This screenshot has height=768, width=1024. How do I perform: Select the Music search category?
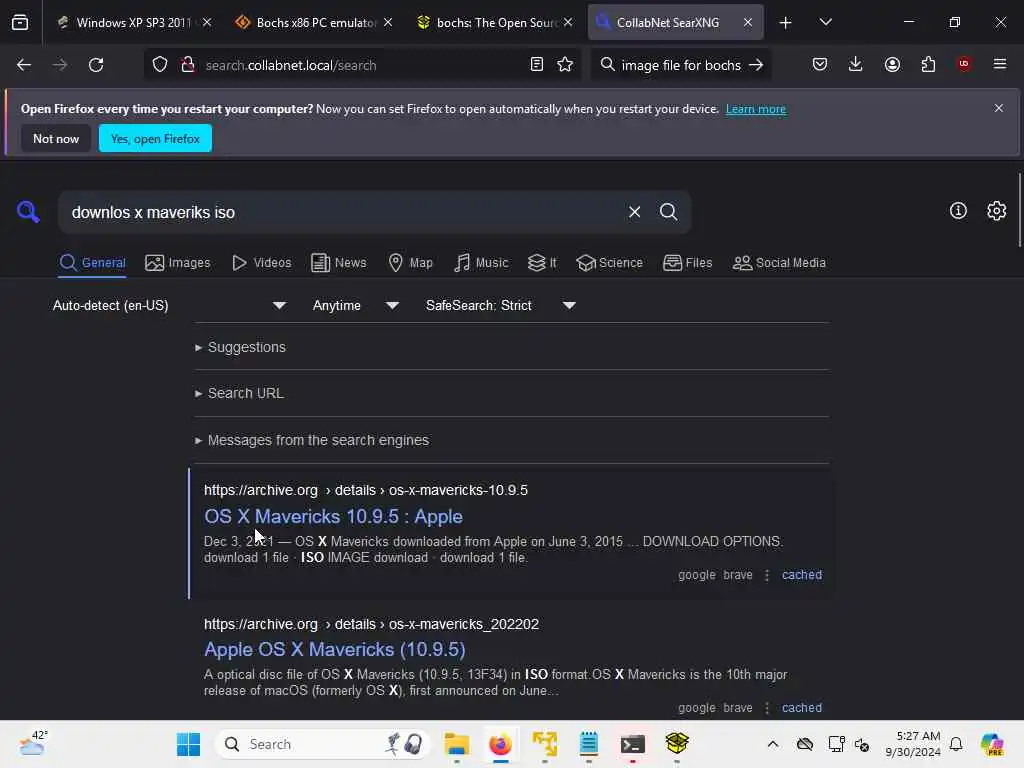pos(481,263)
